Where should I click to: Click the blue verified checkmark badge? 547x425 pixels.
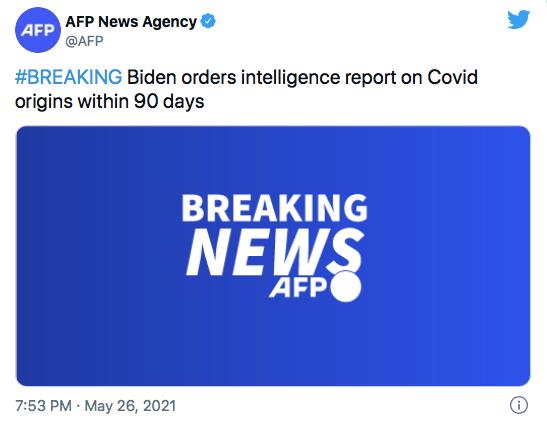208,21
